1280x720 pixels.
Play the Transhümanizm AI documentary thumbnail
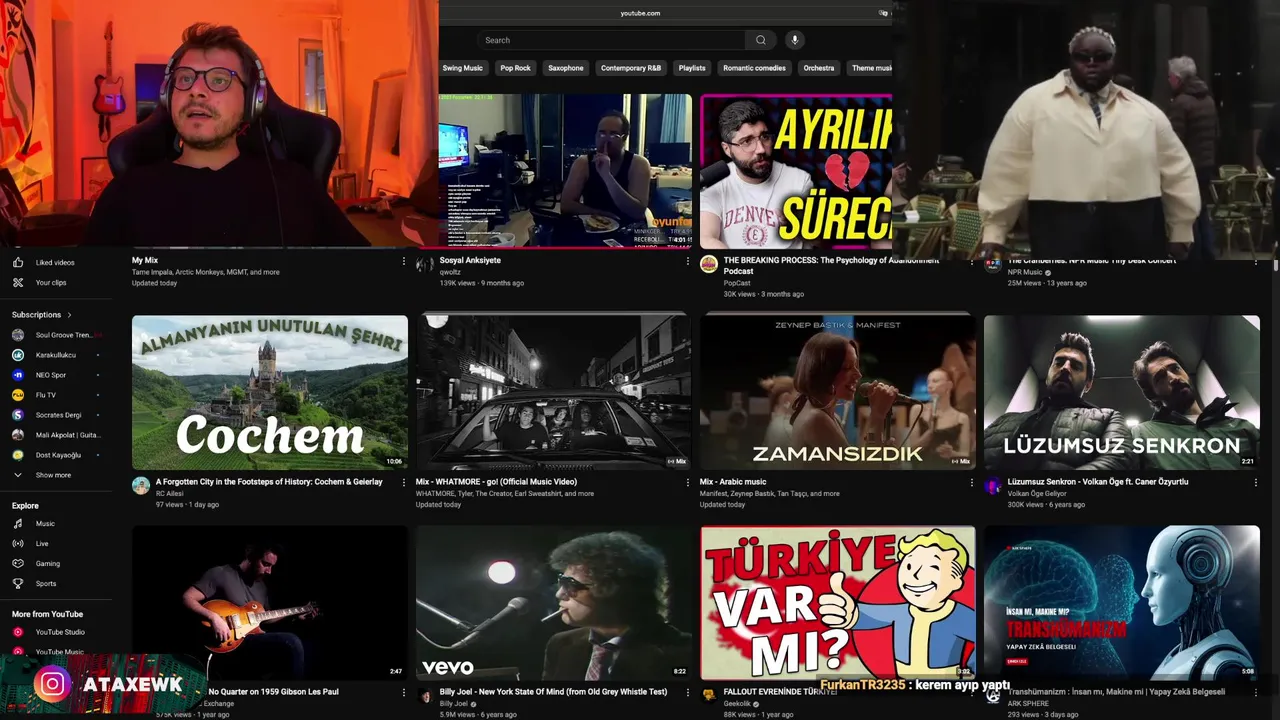click(1122, 603)
